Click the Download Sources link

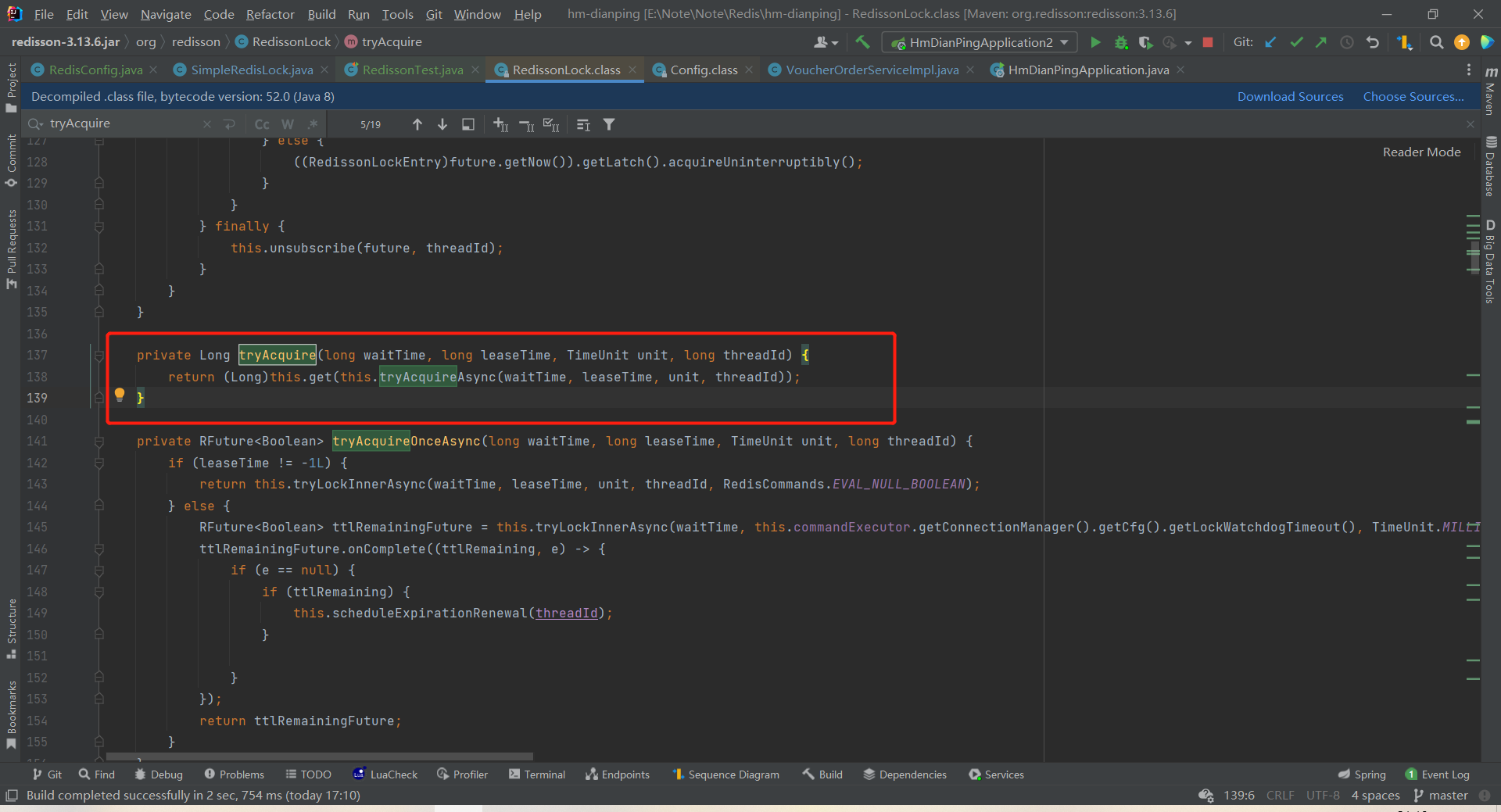[1290, 97]
